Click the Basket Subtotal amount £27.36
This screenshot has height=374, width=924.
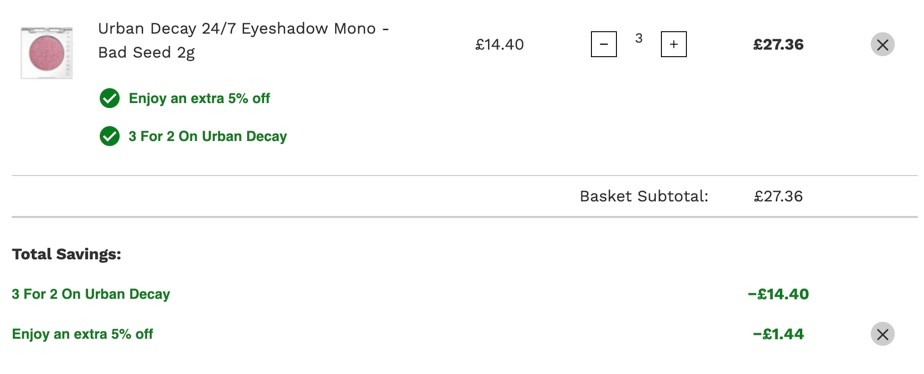point(778,196)
